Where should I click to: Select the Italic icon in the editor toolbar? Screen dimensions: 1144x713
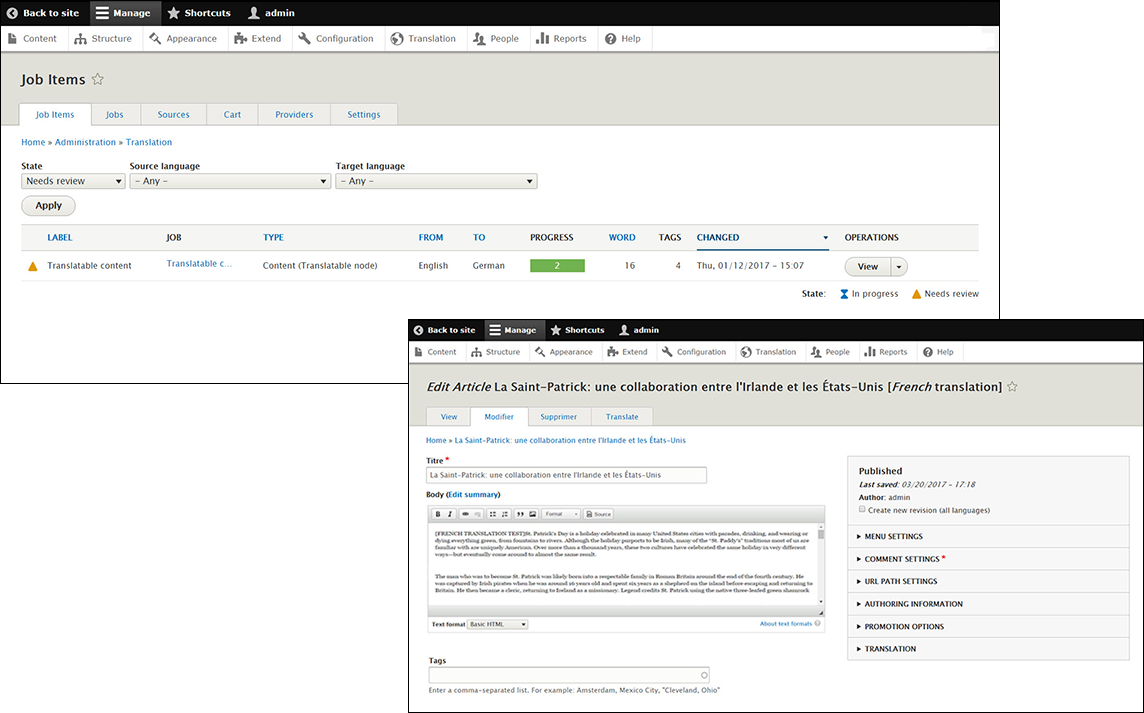[449, 513]
